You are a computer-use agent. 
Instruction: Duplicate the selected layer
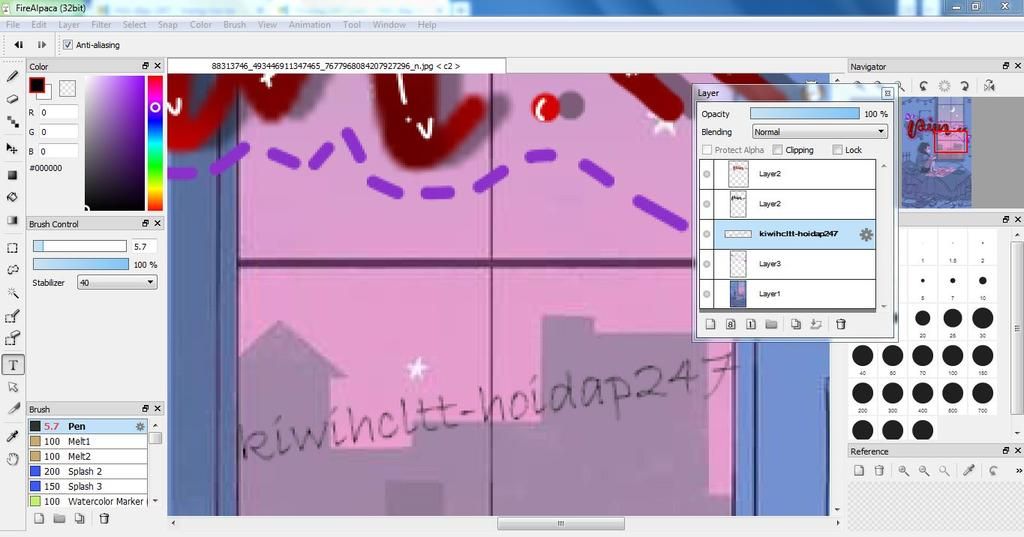[x=795, y=324]
